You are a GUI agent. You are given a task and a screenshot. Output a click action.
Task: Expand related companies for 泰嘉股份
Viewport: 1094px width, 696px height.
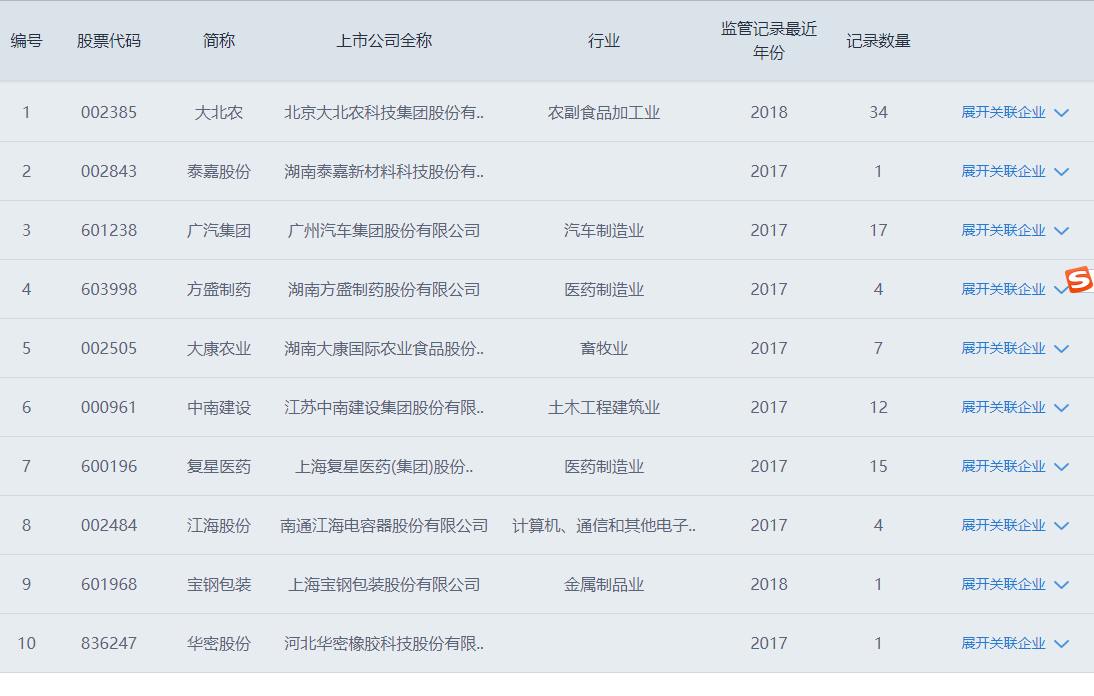pyautogui.click(x=1014, y=172)
